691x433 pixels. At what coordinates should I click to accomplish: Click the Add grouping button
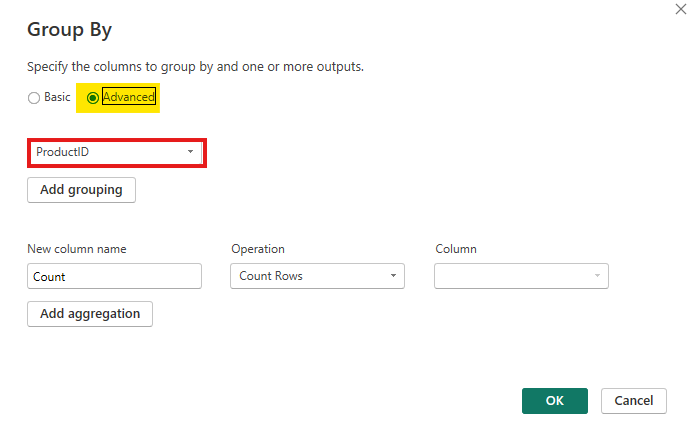click(x=82, y=190)
